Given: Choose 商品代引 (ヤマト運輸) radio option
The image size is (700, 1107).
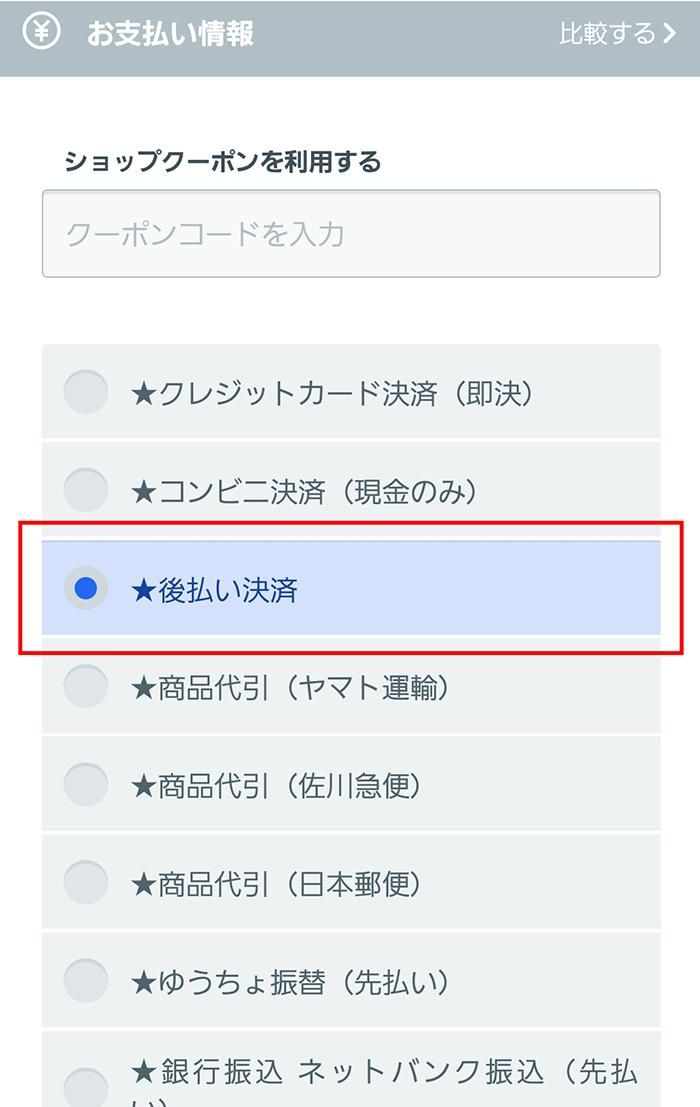Looking at the screenshot, I should pos(86,686).
